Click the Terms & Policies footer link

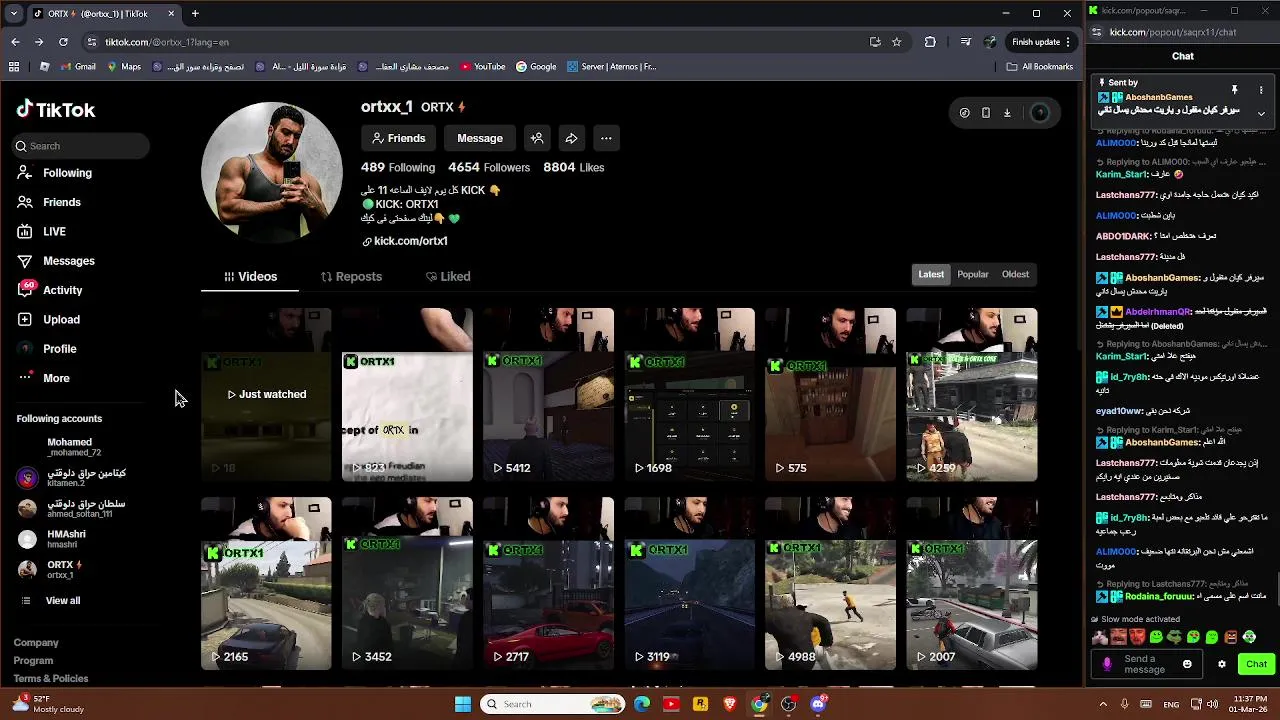pyautogui.click(x=51, y=679)
